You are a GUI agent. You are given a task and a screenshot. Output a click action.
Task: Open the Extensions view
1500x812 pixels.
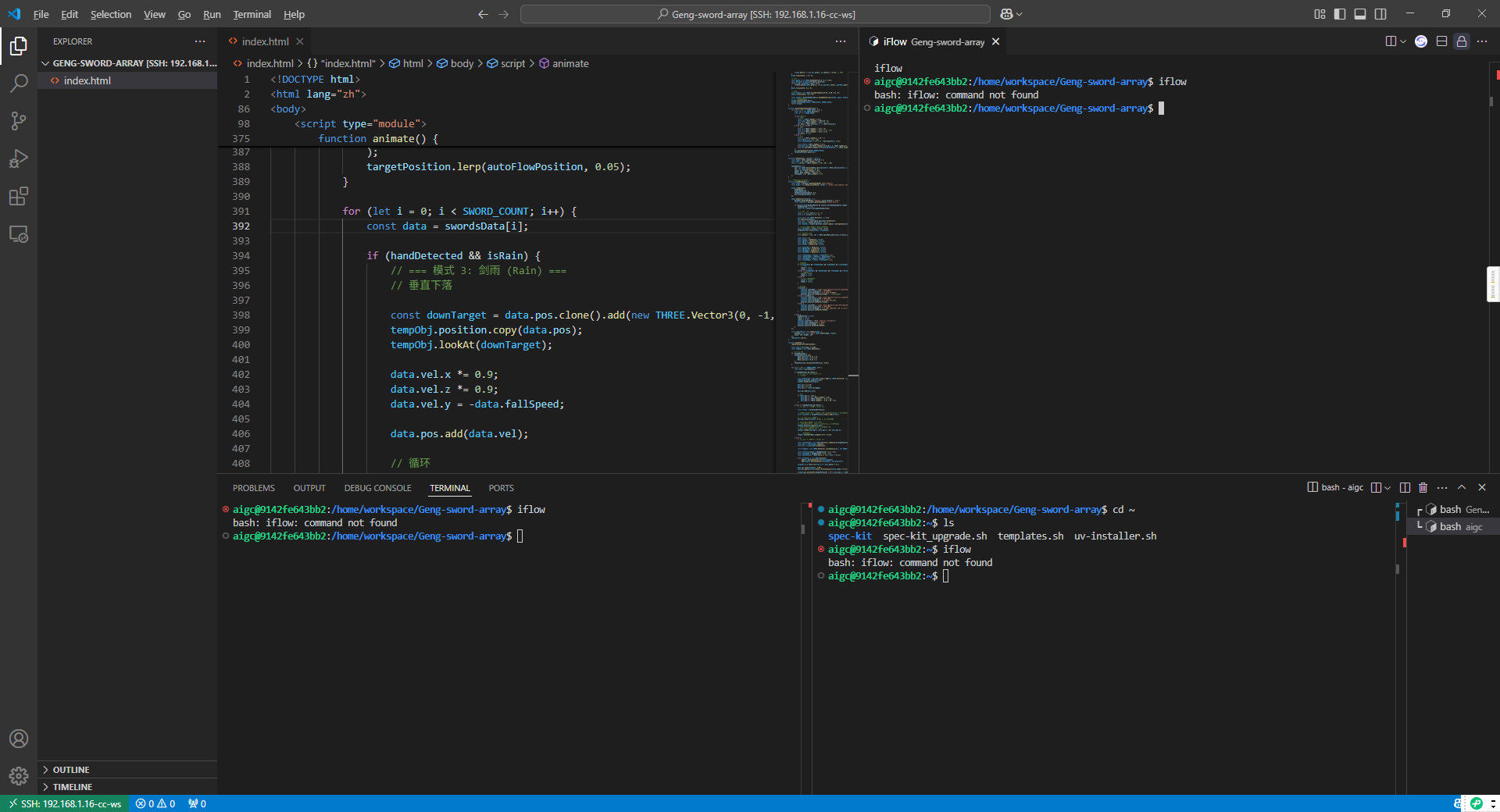click(19, 196)
